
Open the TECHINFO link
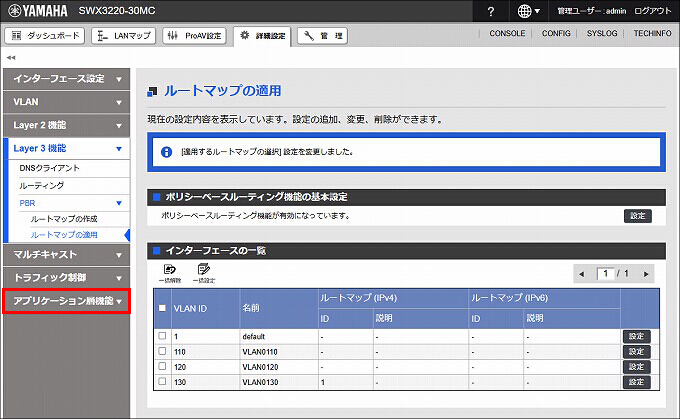pyautogui.click(x=652, y=33)
